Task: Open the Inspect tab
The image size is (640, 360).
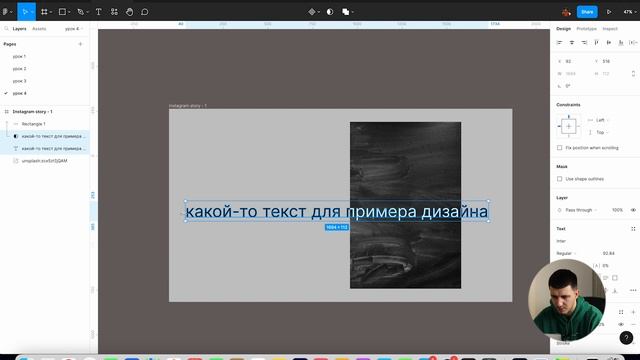Action: 610,29
